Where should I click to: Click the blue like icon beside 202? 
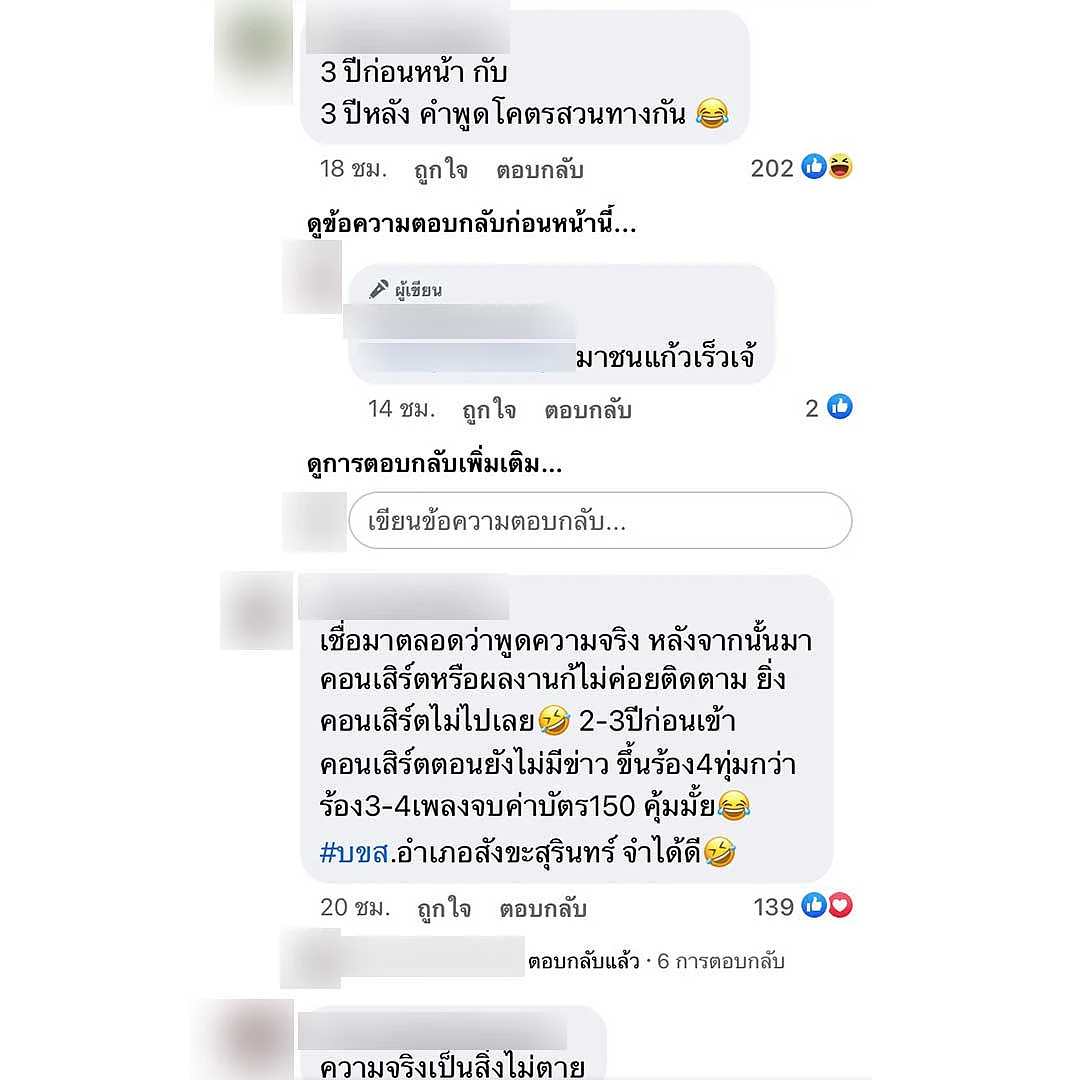pyautogui.click(x=813, y=167)
